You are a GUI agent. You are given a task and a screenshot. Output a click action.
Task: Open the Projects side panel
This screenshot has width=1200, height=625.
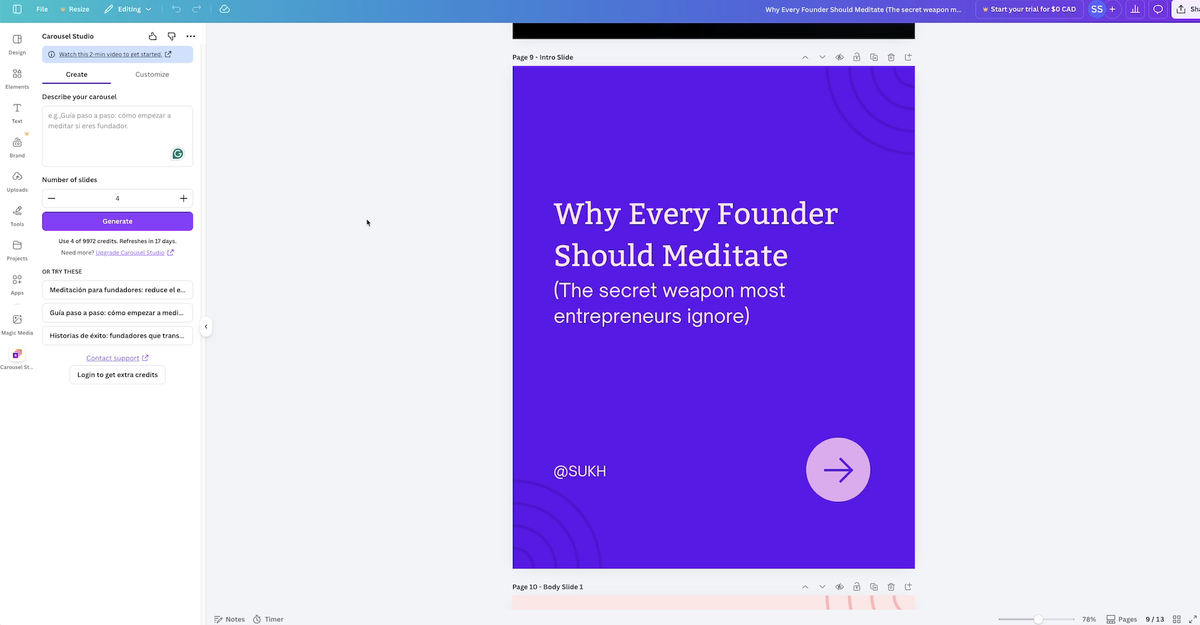tap(17, 250)
